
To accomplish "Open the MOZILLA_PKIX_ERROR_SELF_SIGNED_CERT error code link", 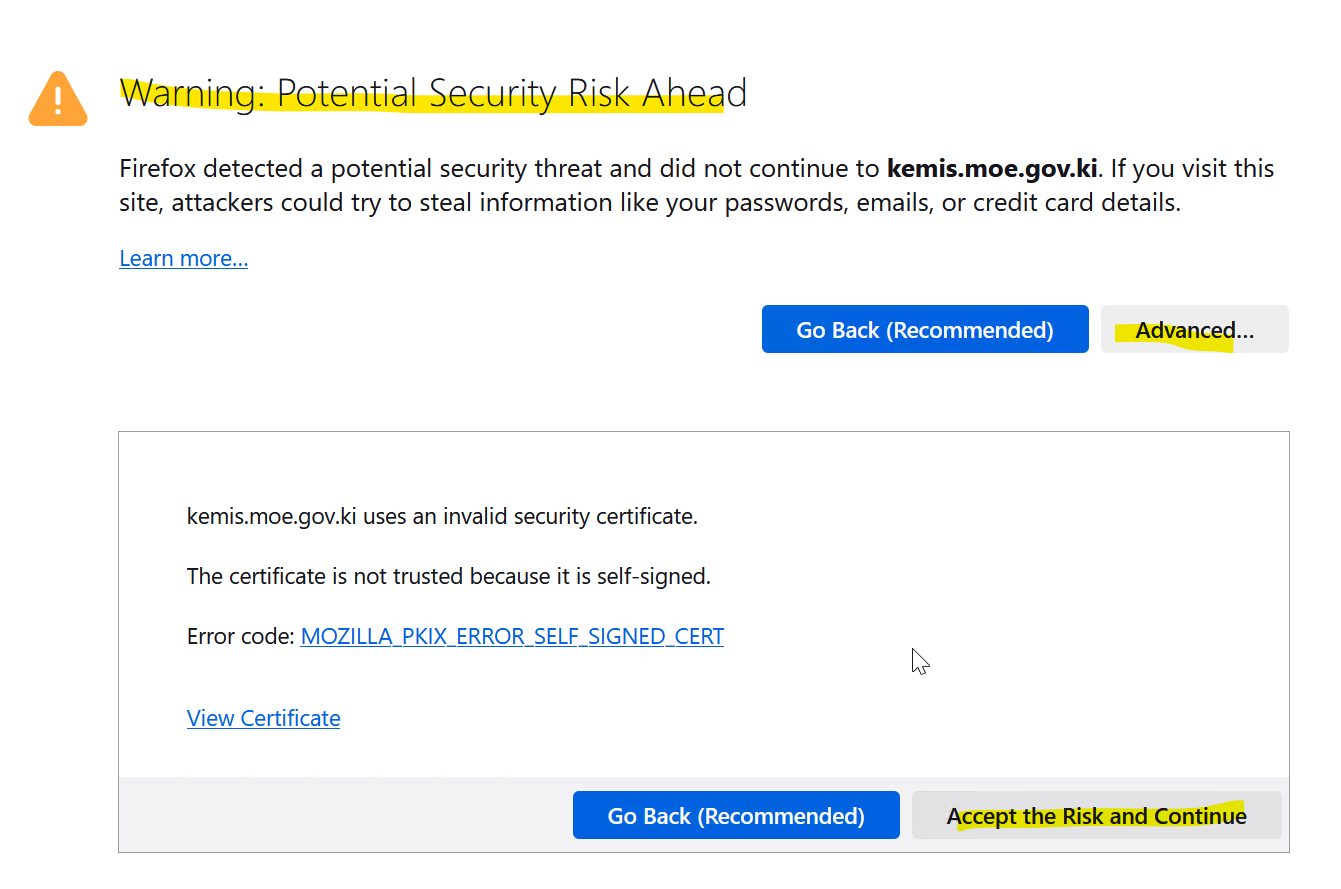I will pos(512,636).
